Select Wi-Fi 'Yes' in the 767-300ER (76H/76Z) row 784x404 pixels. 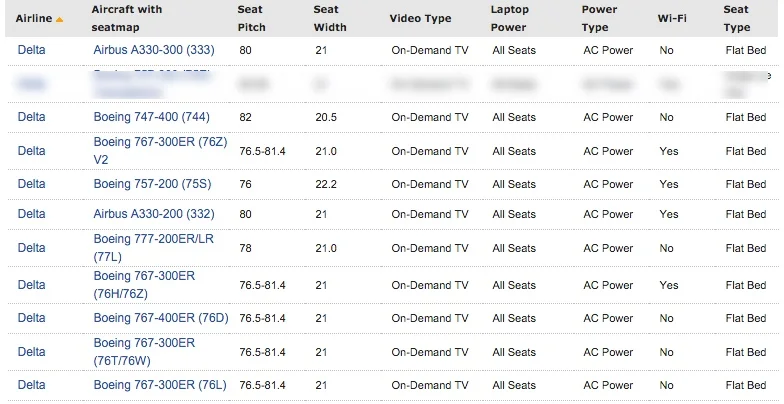pyautogui.click(x=669, y=286)
